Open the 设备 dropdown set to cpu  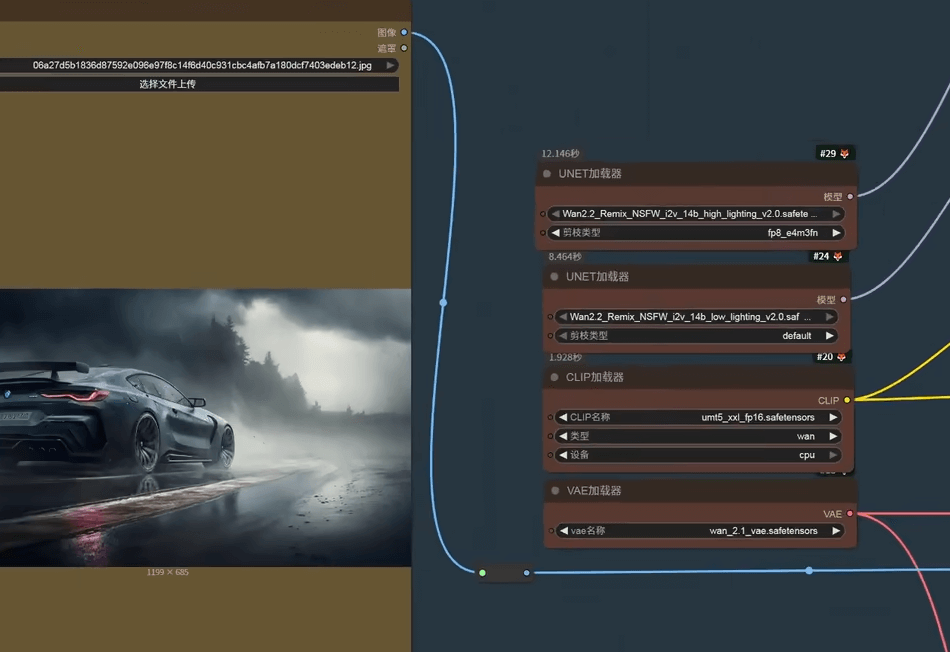click(698, 454)
